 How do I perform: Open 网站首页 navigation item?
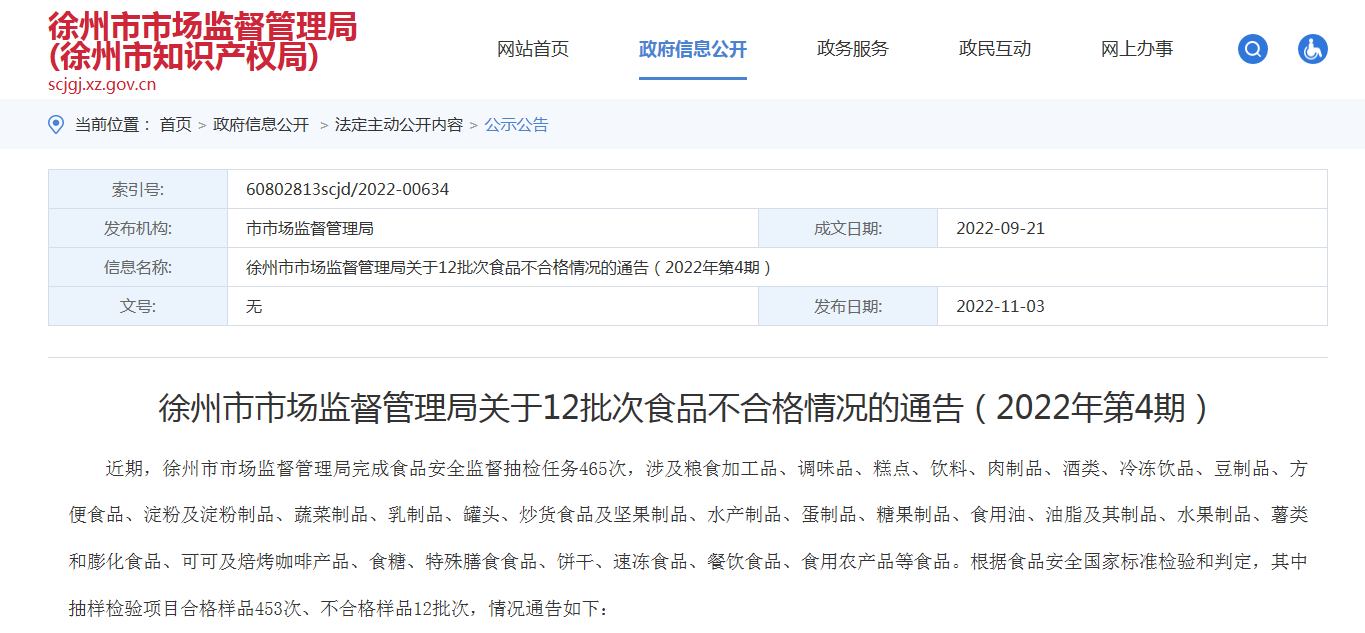click(x=533, y=49)
